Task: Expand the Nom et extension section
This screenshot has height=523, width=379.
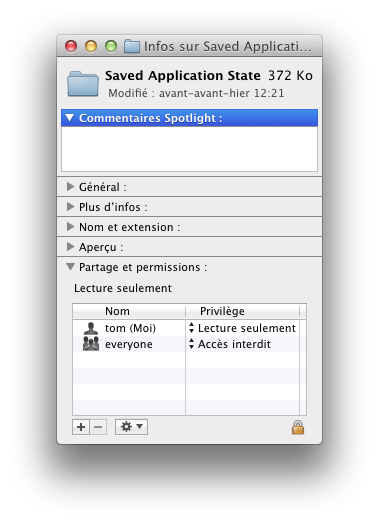Action: [70, 227]
